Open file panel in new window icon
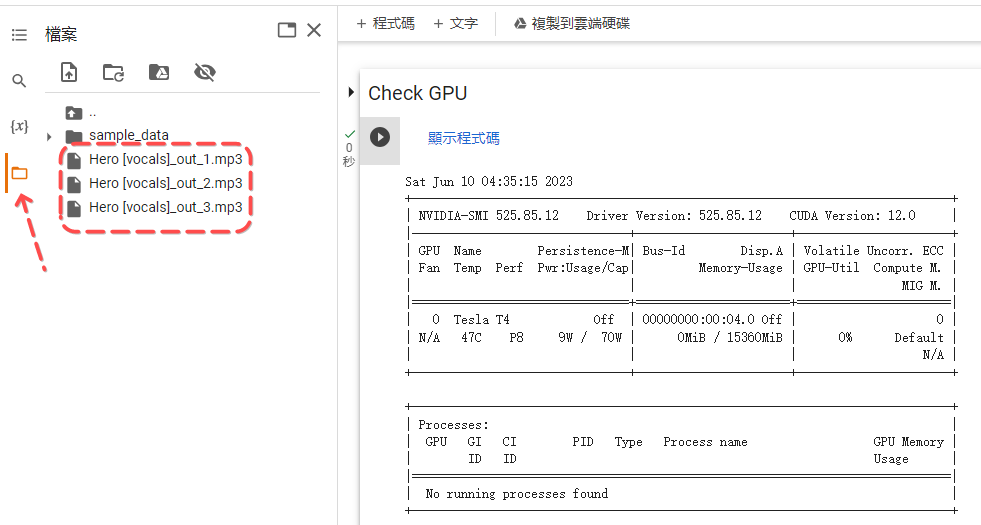 pos(287,30)
